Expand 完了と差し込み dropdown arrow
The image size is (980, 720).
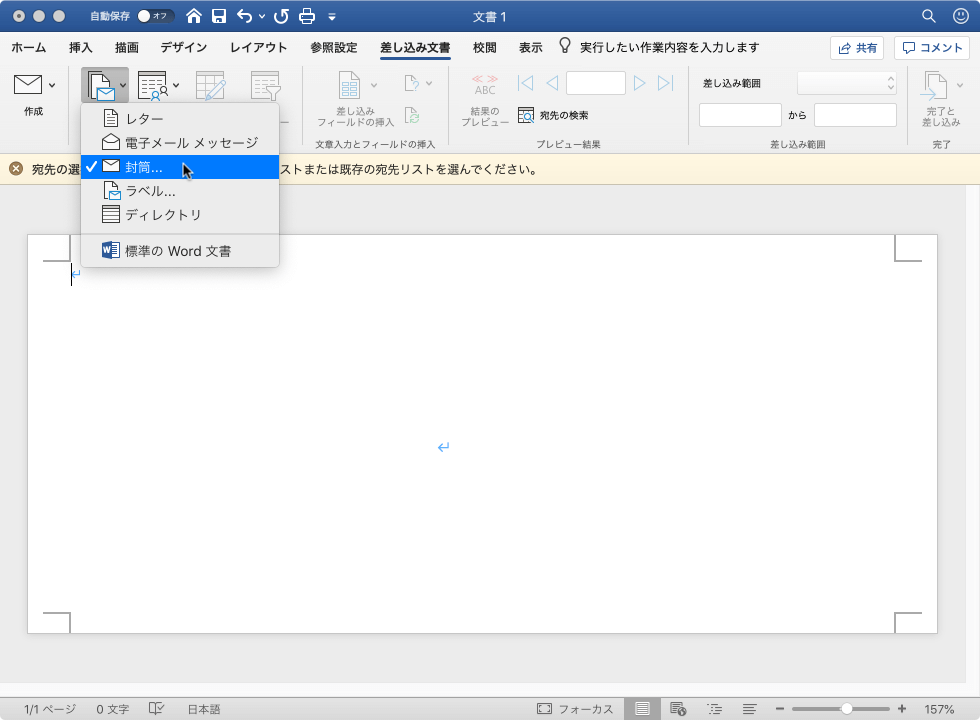pos(960,85)
